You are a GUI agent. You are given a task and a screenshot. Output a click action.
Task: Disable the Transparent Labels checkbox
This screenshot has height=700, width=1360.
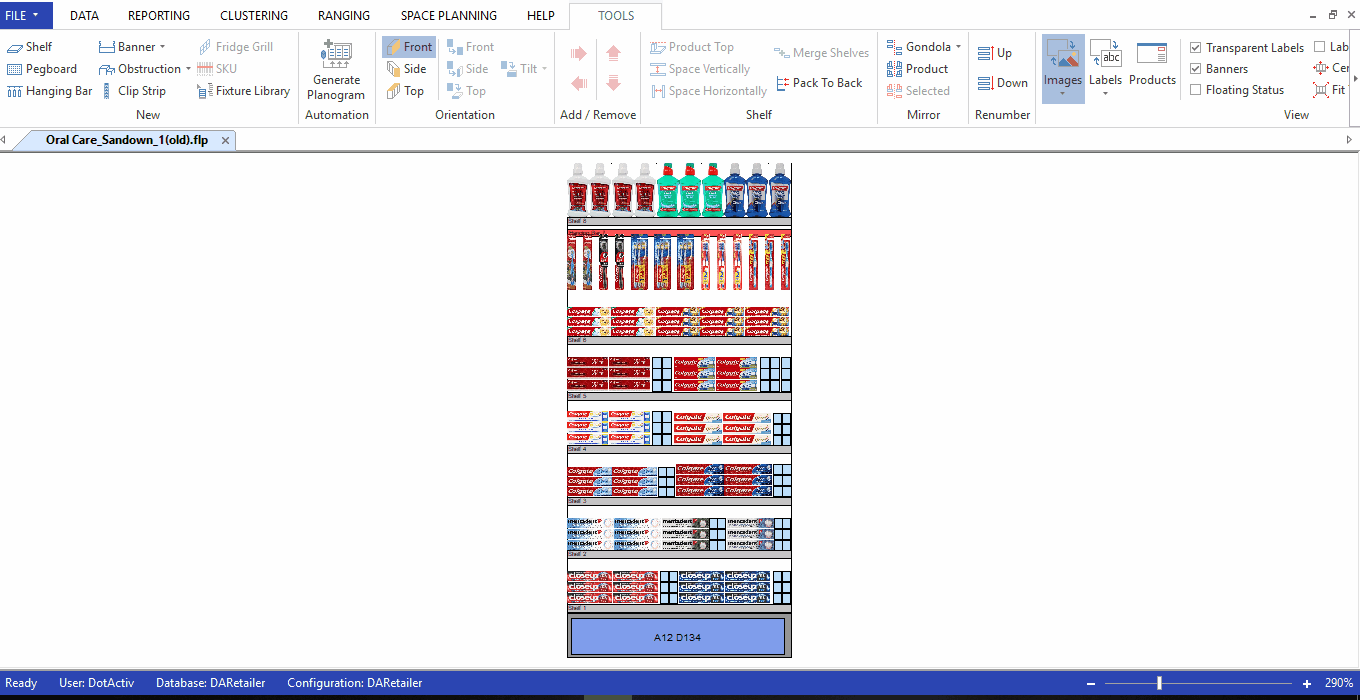(x=1195, y=47)
